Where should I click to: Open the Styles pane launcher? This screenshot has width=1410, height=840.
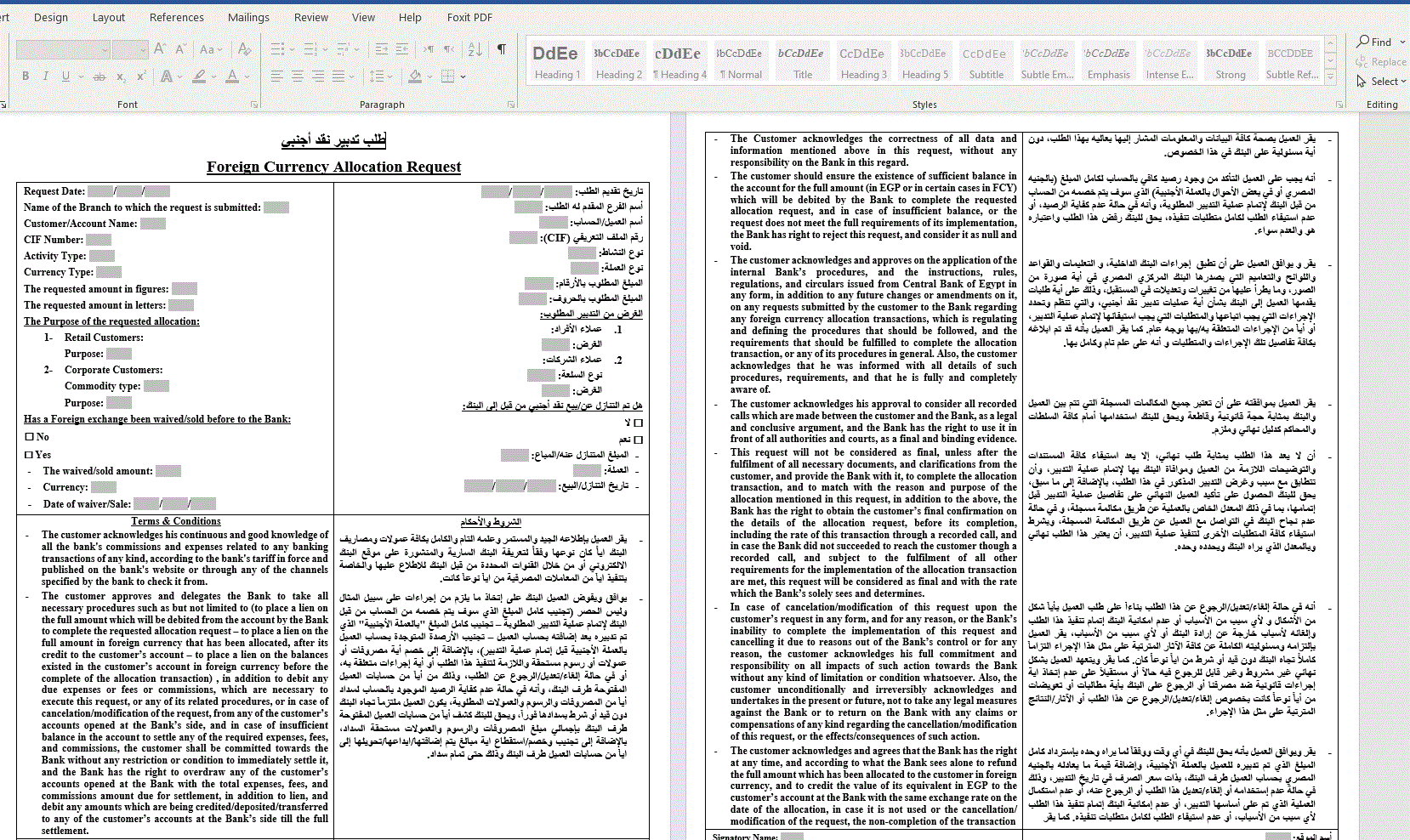(1339, 105)
